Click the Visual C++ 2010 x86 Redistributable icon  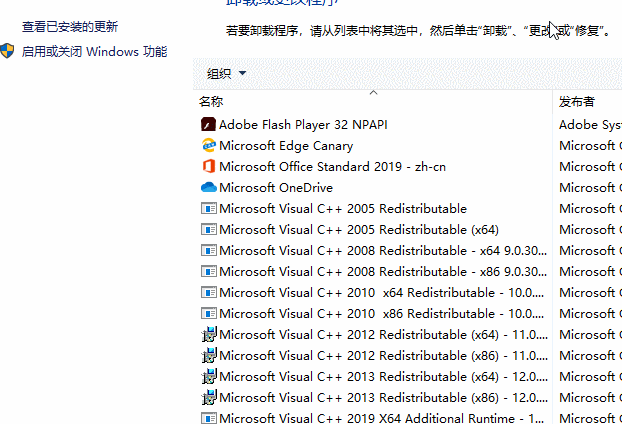pyautogui.click(x=208, y=314)
